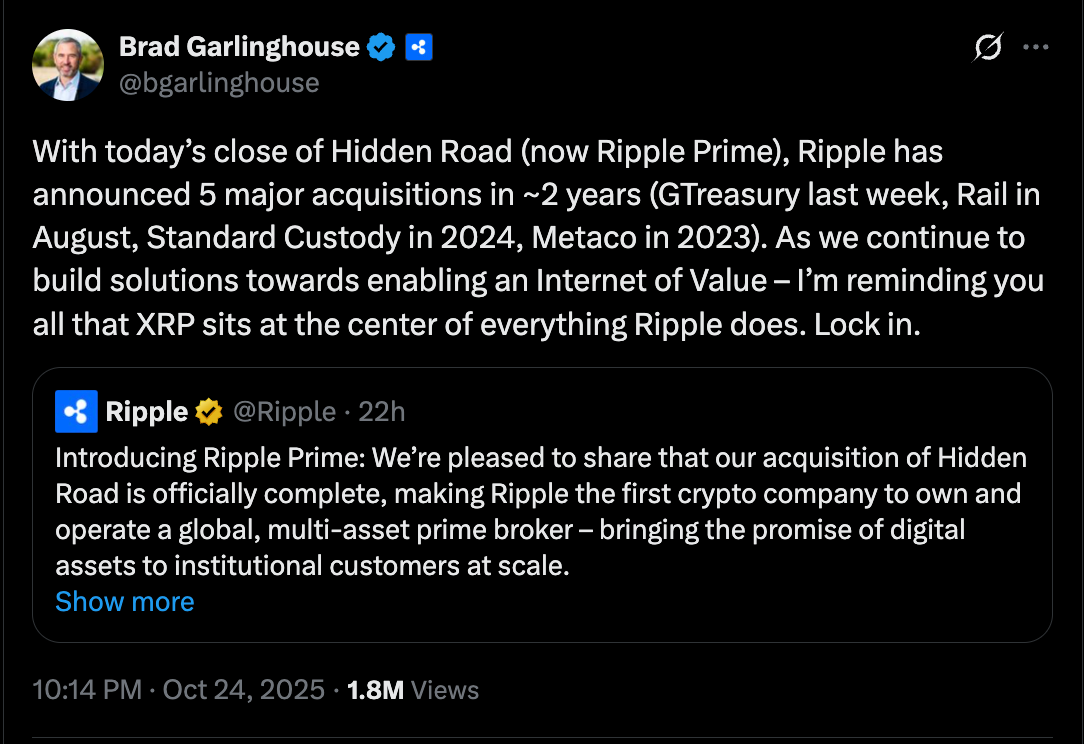
Task: Click the quoted tweet description text
Action: pyautogui.click(x=540, y=511)
